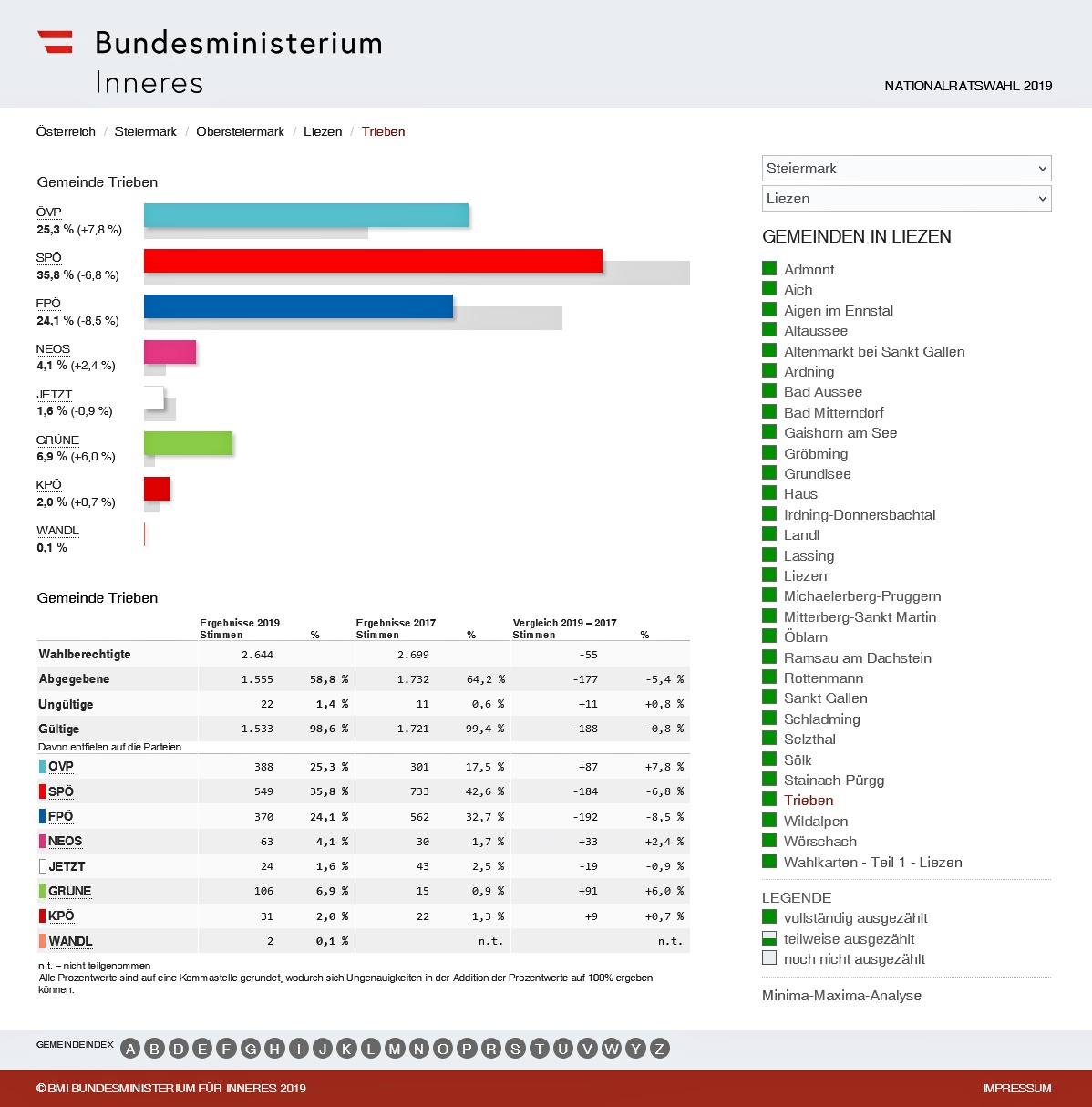Choose gemeinde index letter L
The width and height of the screenshot is (1092, 1107).
371,1049
